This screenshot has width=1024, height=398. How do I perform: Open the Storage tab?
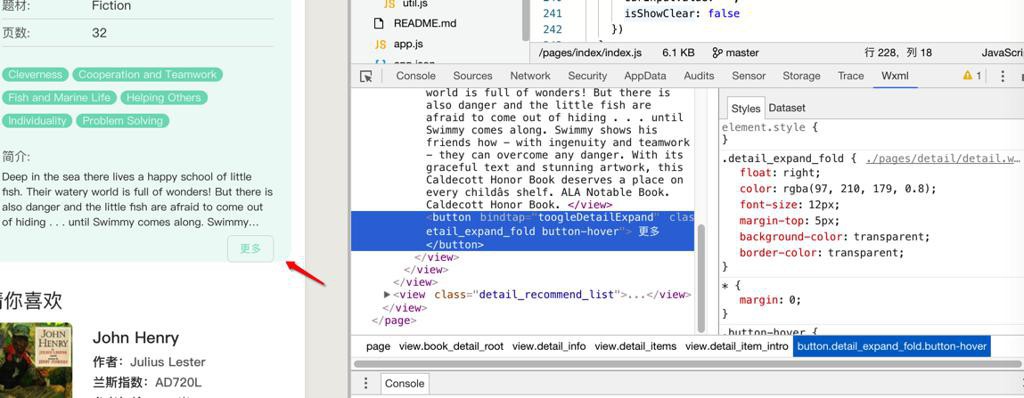tap(801, 76)
